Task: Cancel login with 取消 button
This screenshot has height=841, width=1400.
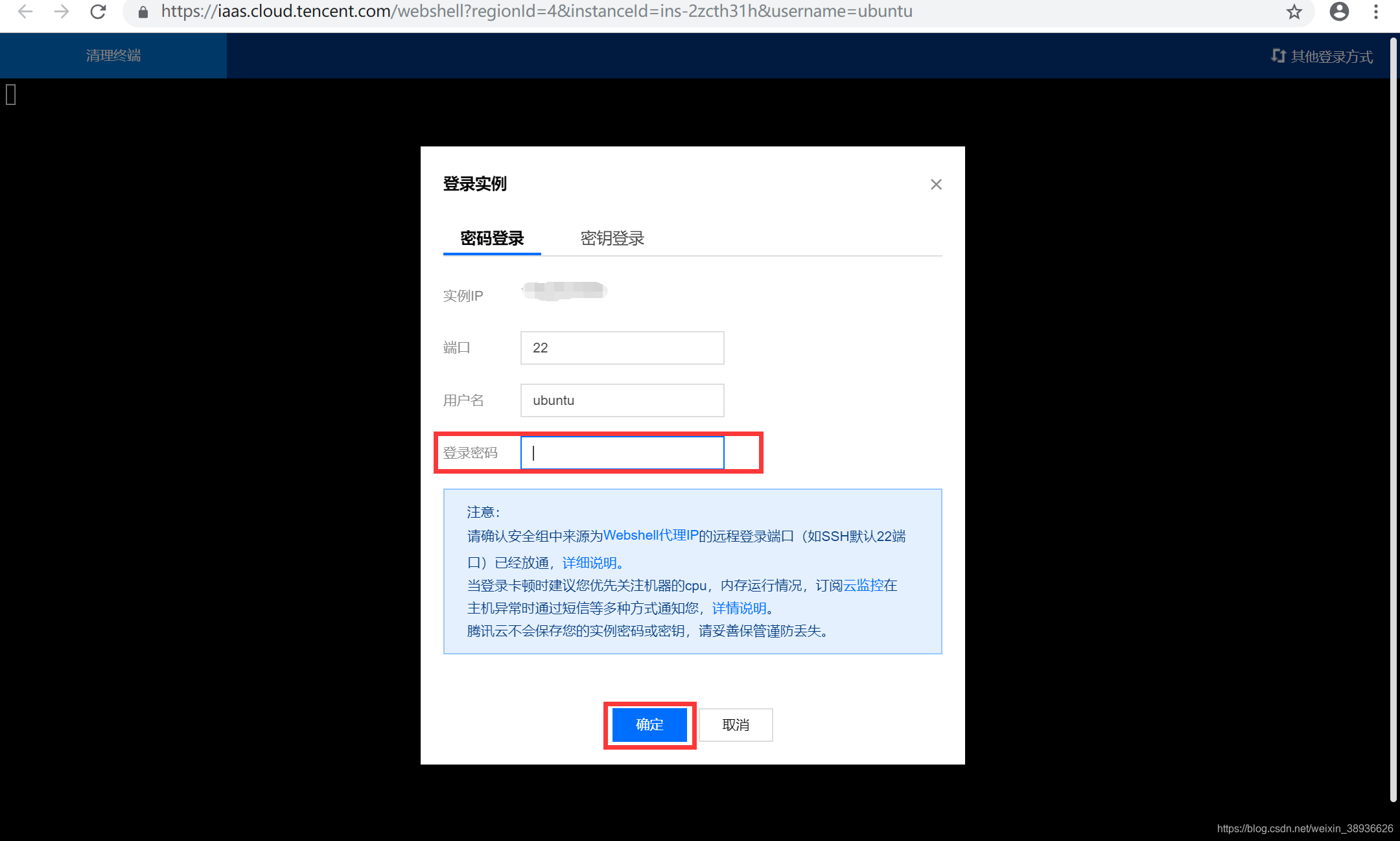Action: tap(736, 725)
